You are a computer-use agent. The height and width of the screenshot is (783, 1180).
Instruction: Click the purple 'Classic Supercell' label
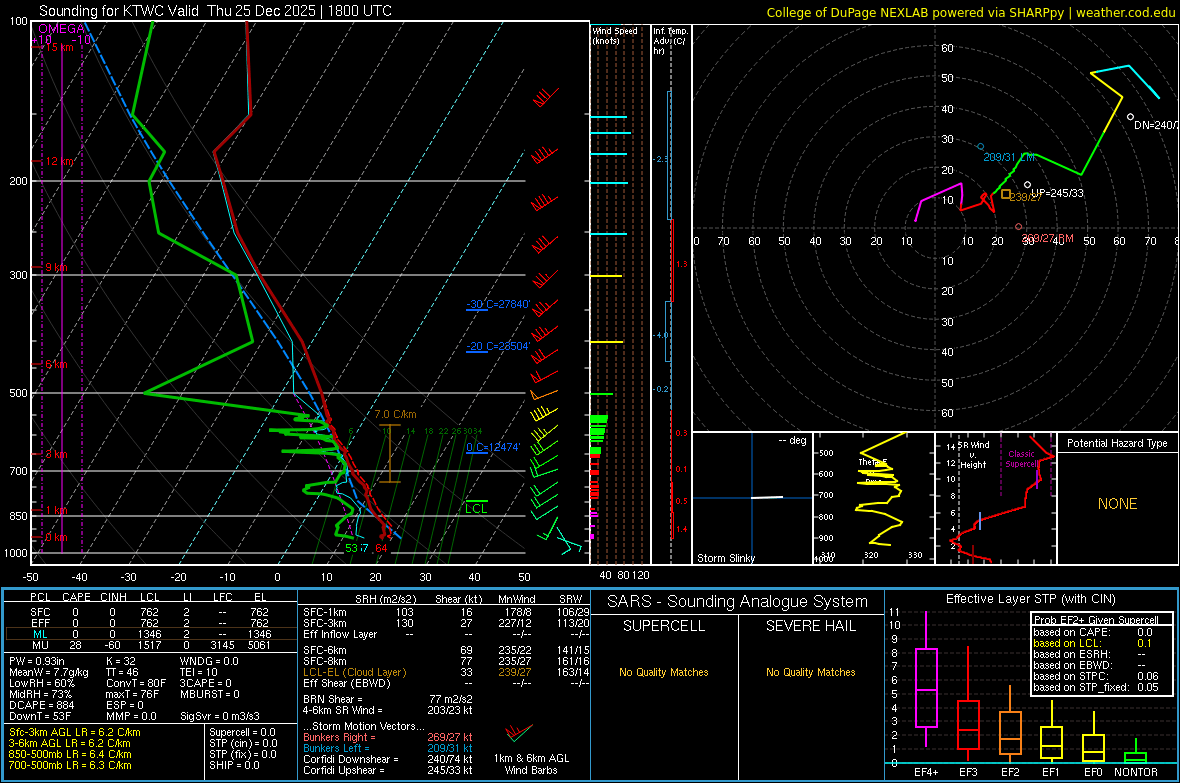pos(1021,459)
